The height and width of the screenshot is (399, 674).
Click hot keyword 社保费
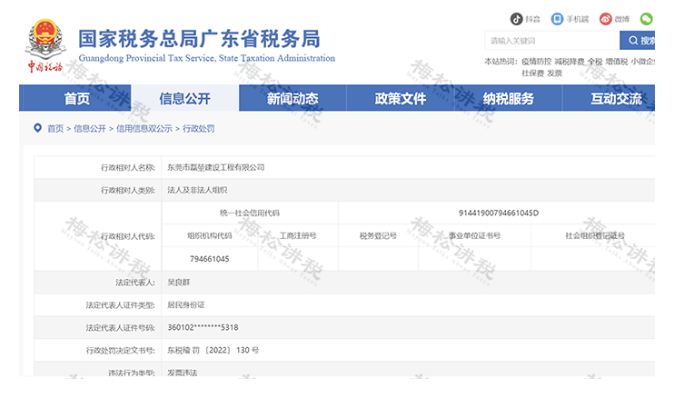pyautogui.click(x=533, y=73)
